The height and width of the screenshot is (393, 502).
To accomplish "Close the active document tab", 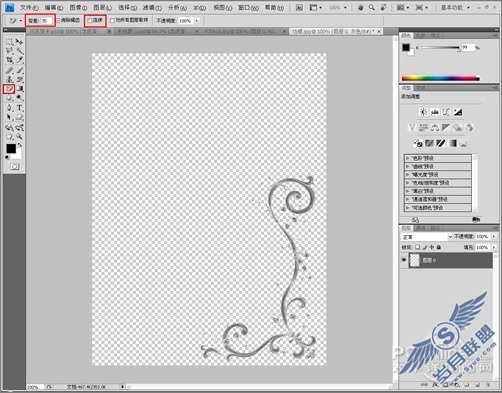I will point(379,31).
